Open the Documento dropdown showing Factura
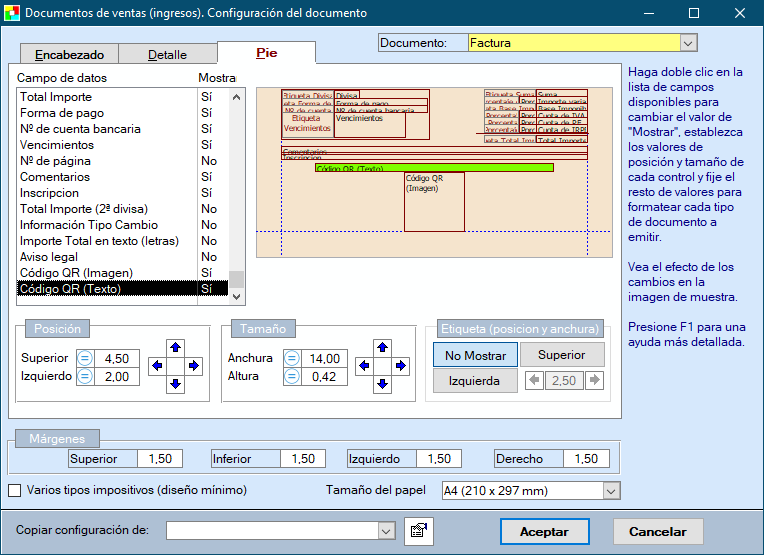The width and height of the screenshot is (764, 555). (x=688, y=43)
